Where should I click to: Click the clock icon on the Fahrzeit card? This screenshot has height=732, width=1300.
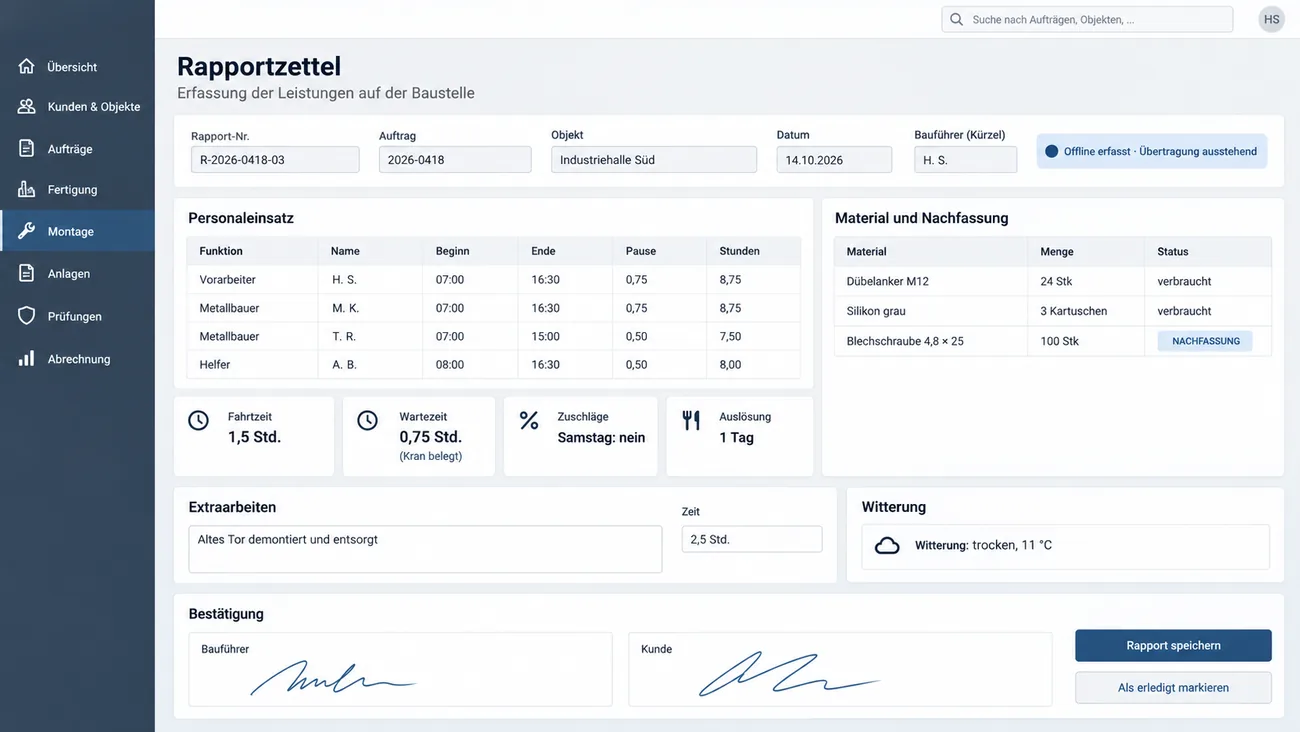(x=199, y=420)
